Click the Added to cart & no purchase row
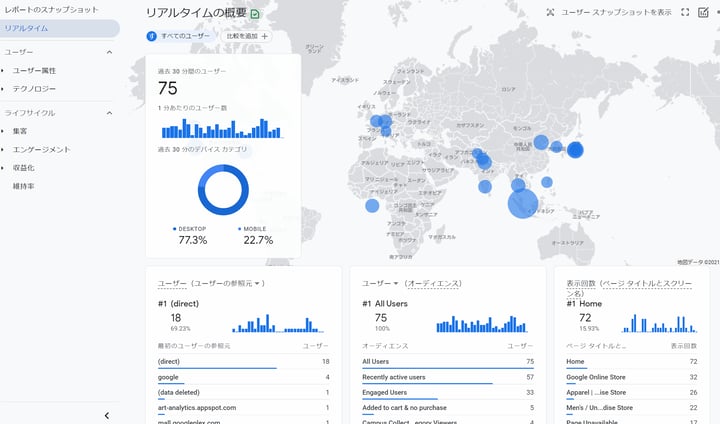The height and width of the screenshot is (424, 720). pyautogui.click(x=448, y=408)
